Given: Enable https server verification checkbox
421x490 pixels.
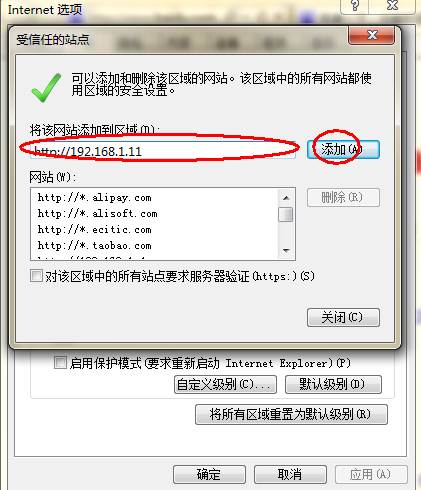Looking at the screenshot, I should tap(36, 276).
